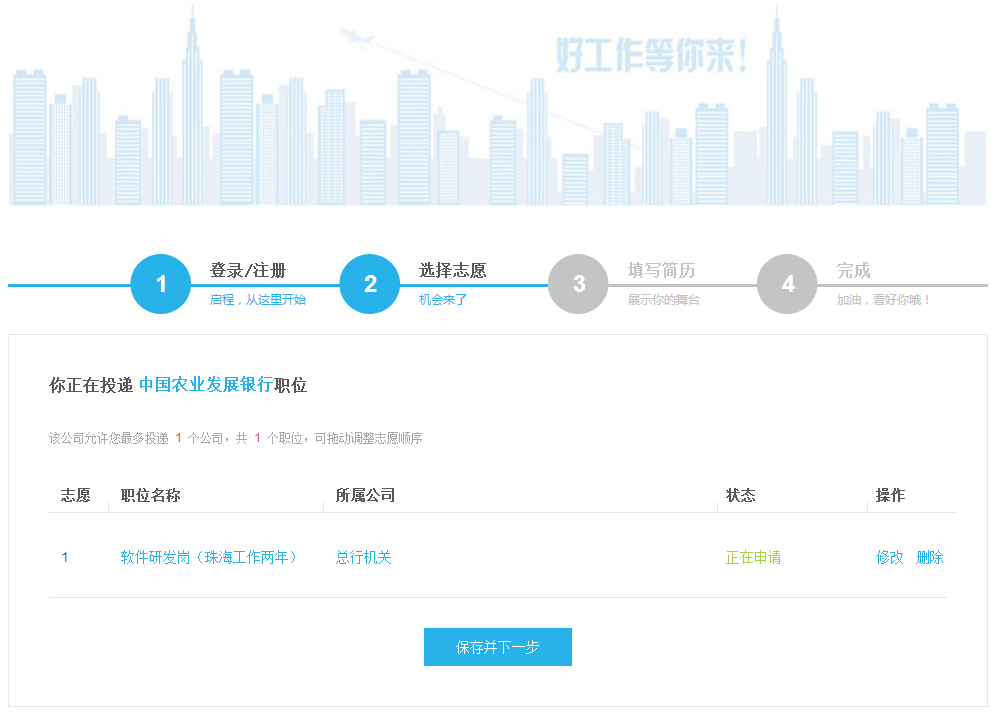Click the 加油，看好你哦！ subtitle

(x=884, y=300)
